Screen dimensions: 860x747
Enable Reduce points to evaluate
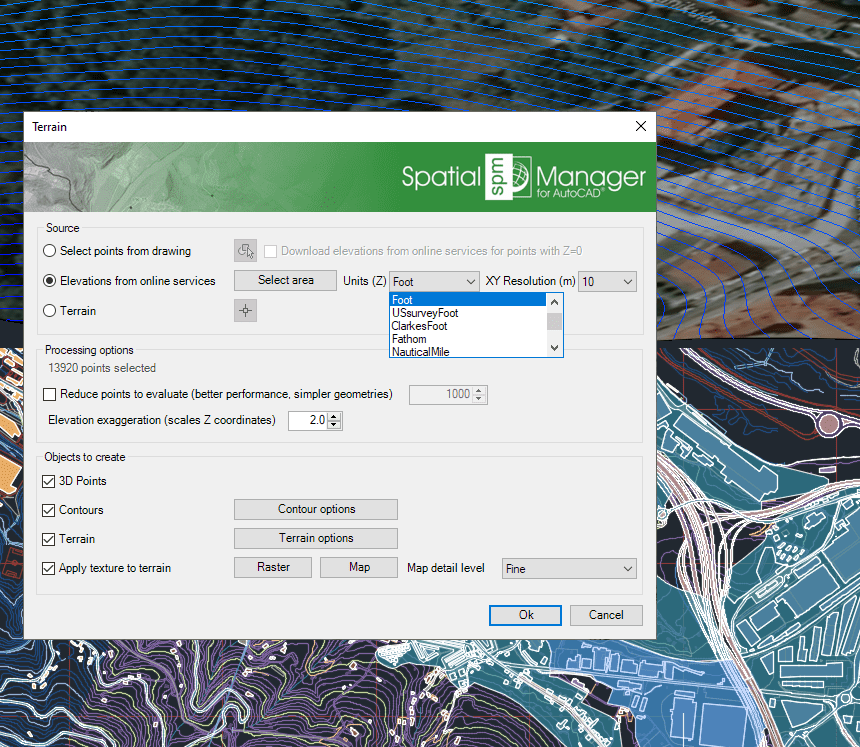(50, 394)
